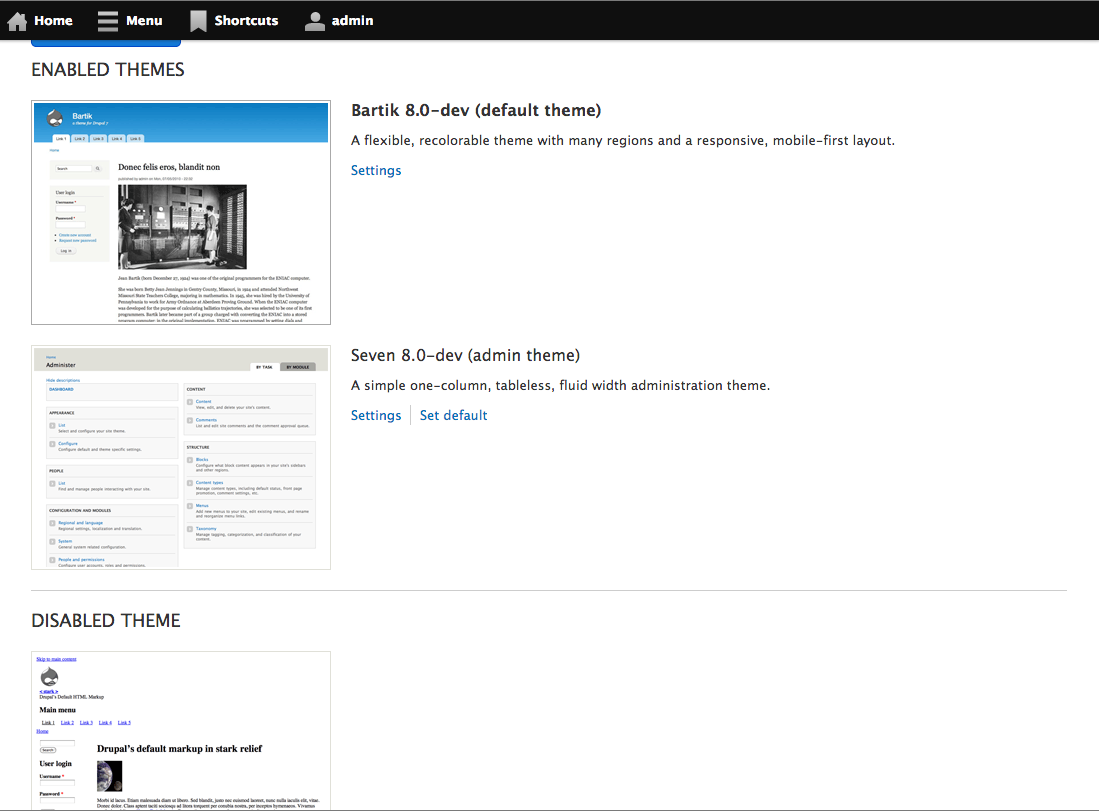The width and height of the screenshot is (1099, 811).
Task: Open the admin account label
Action: pyautogui.click(x=353, y=21)
